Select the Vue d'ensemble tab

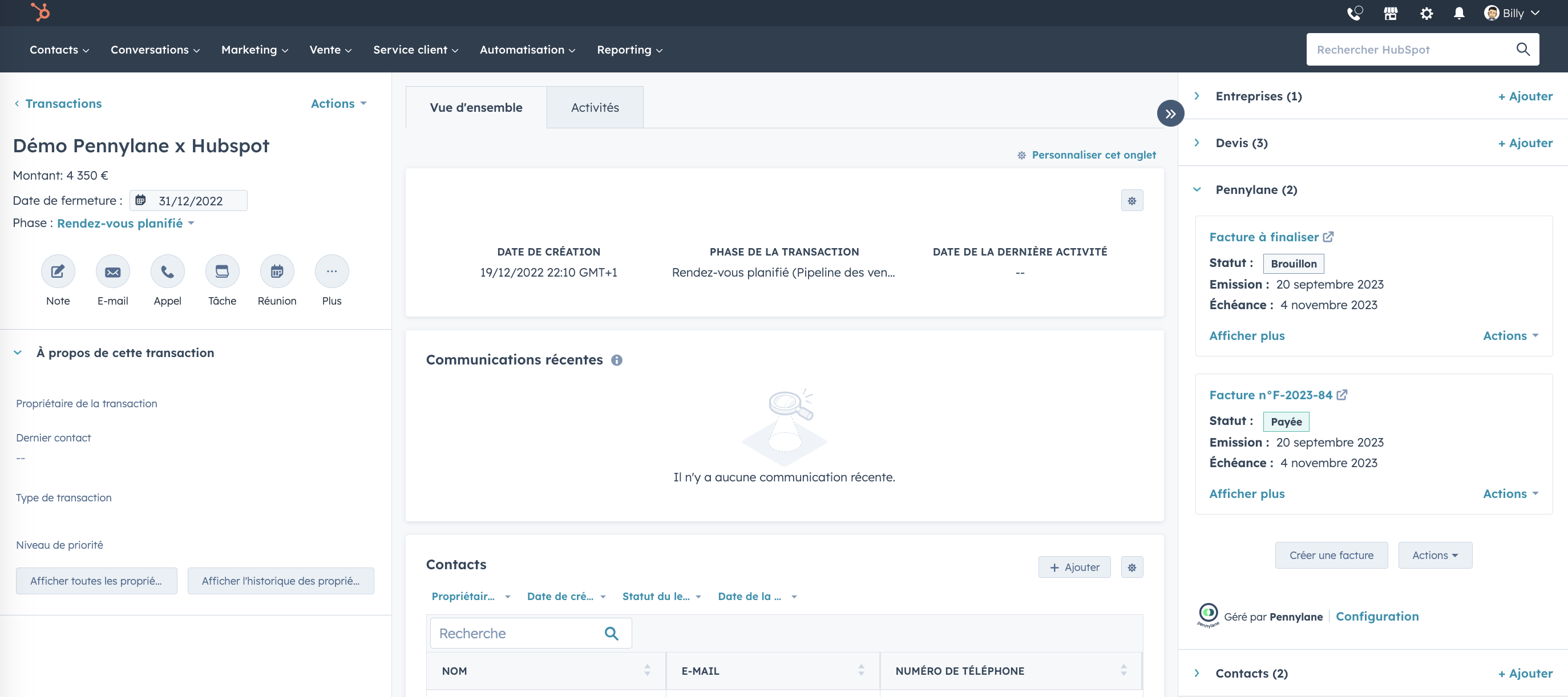click(476, 108)
